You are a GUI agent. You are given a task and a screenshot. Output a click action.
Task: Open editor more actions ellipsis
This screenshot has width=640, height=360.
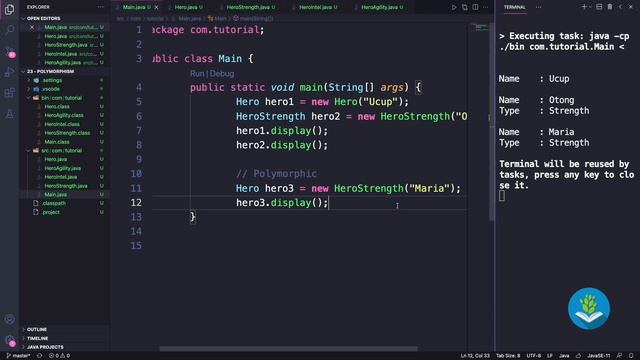[x=486, y=7]
